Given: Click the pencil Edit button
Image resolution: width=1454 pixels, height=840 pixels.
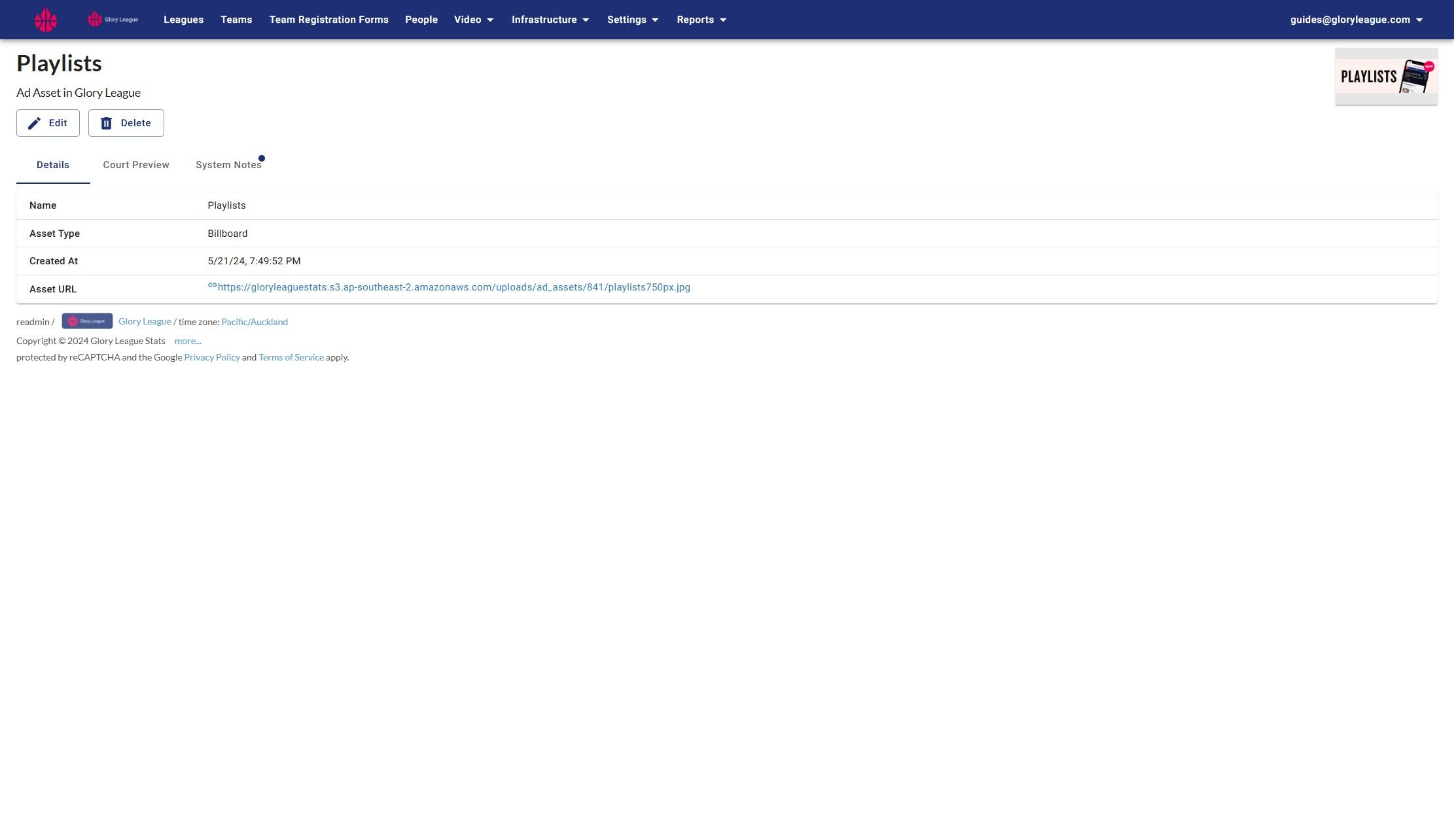Looking at the screenshot, I should pyautogui.click(x=48, y=123).
